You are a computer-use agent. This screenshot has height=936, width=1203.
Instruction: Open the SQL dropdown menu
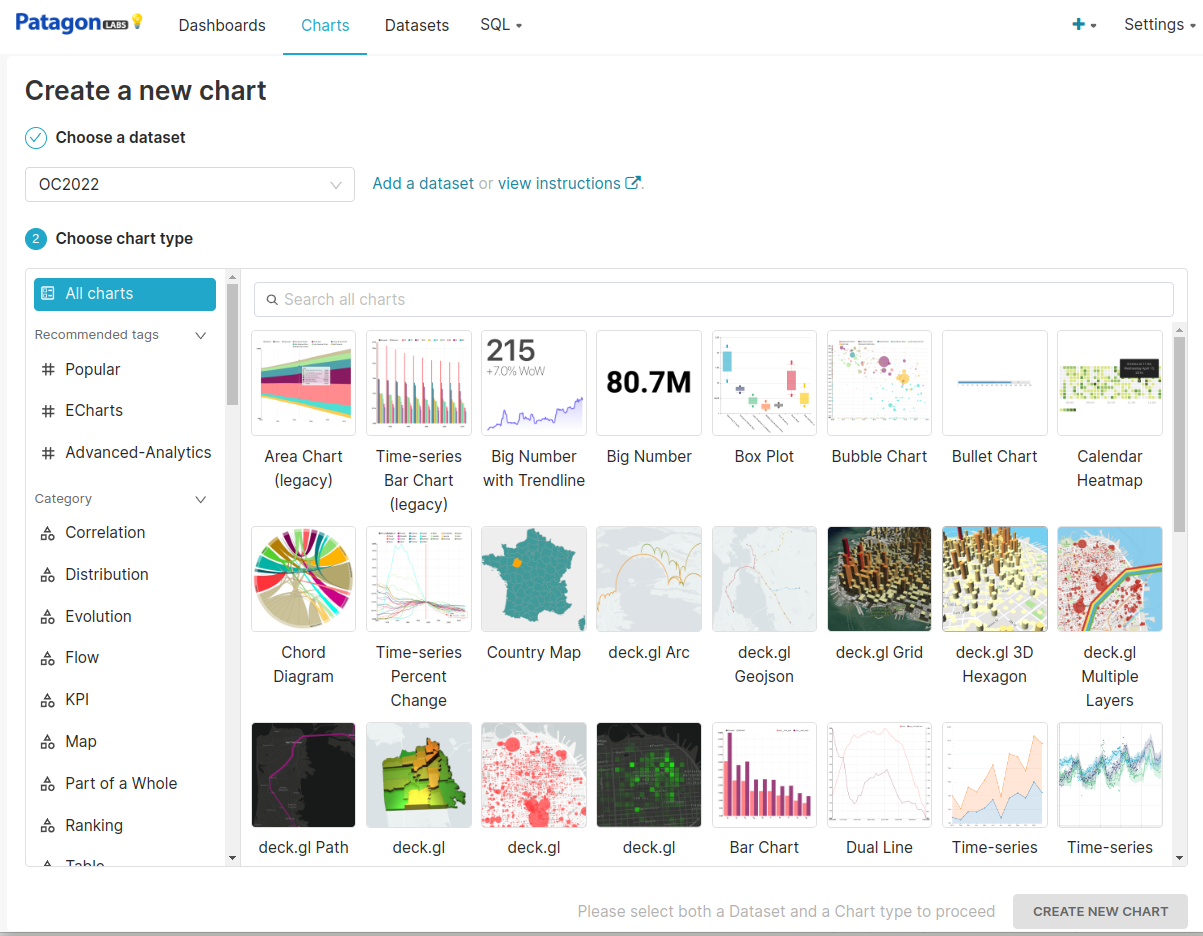pyautogui.click(x=501, y=25)
